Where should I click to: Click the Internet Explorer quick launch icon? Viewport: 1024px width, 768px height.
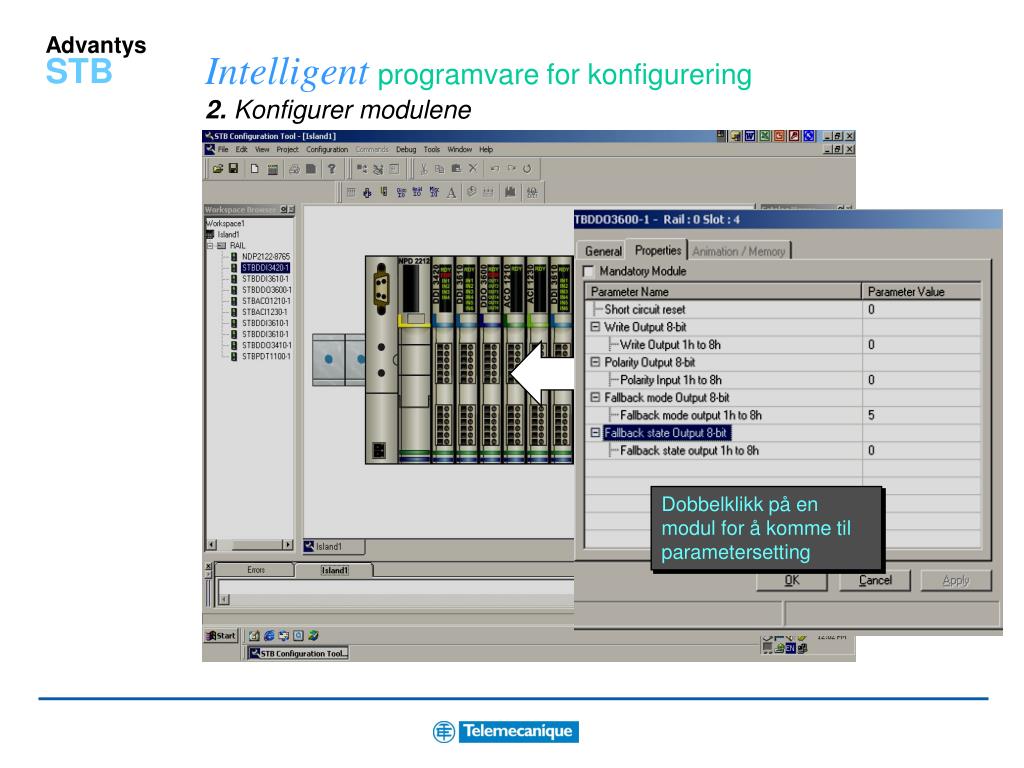[x=268, y=635]
